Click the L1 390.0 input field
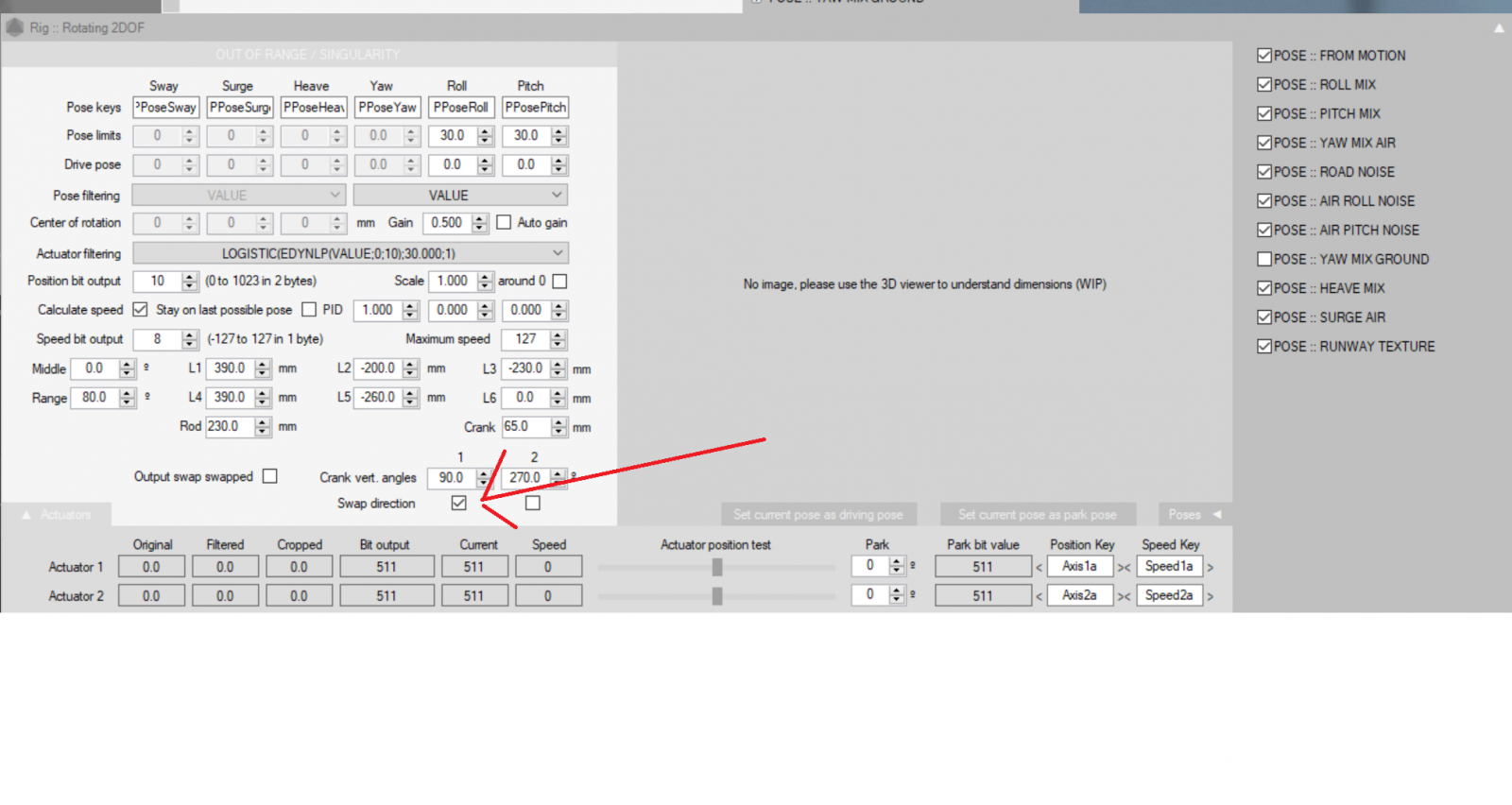The image size is (1512, 805). click(x=231, y=368)
